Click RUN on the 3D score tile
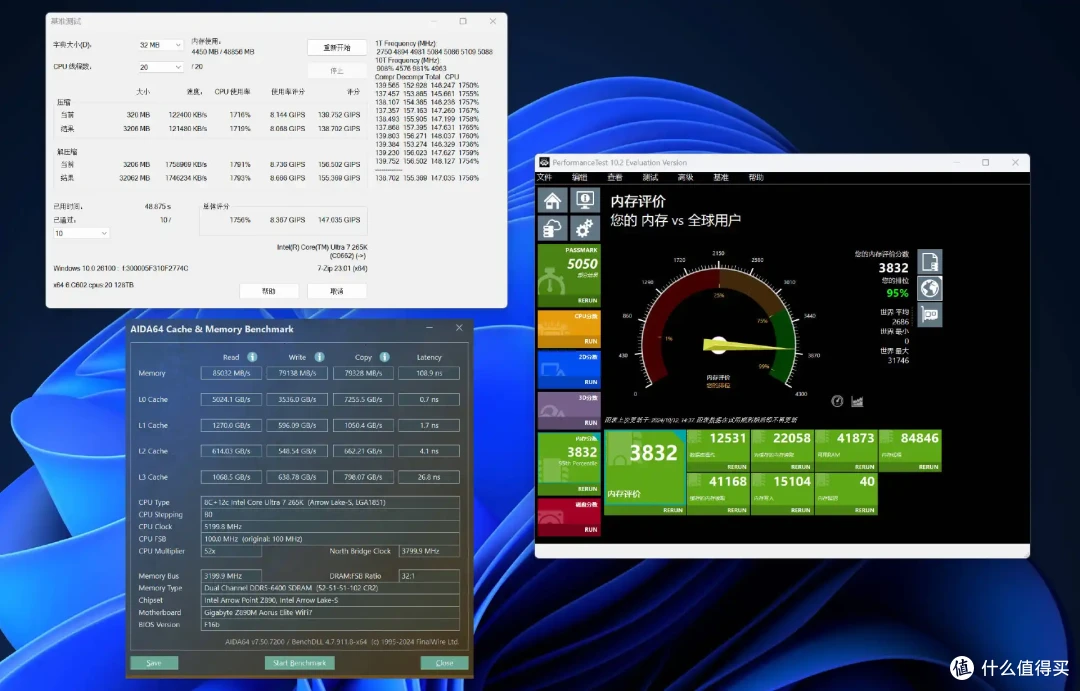The width and height of the screenshot is (1080, 691). pyautogui.click(x=591, y=422)
